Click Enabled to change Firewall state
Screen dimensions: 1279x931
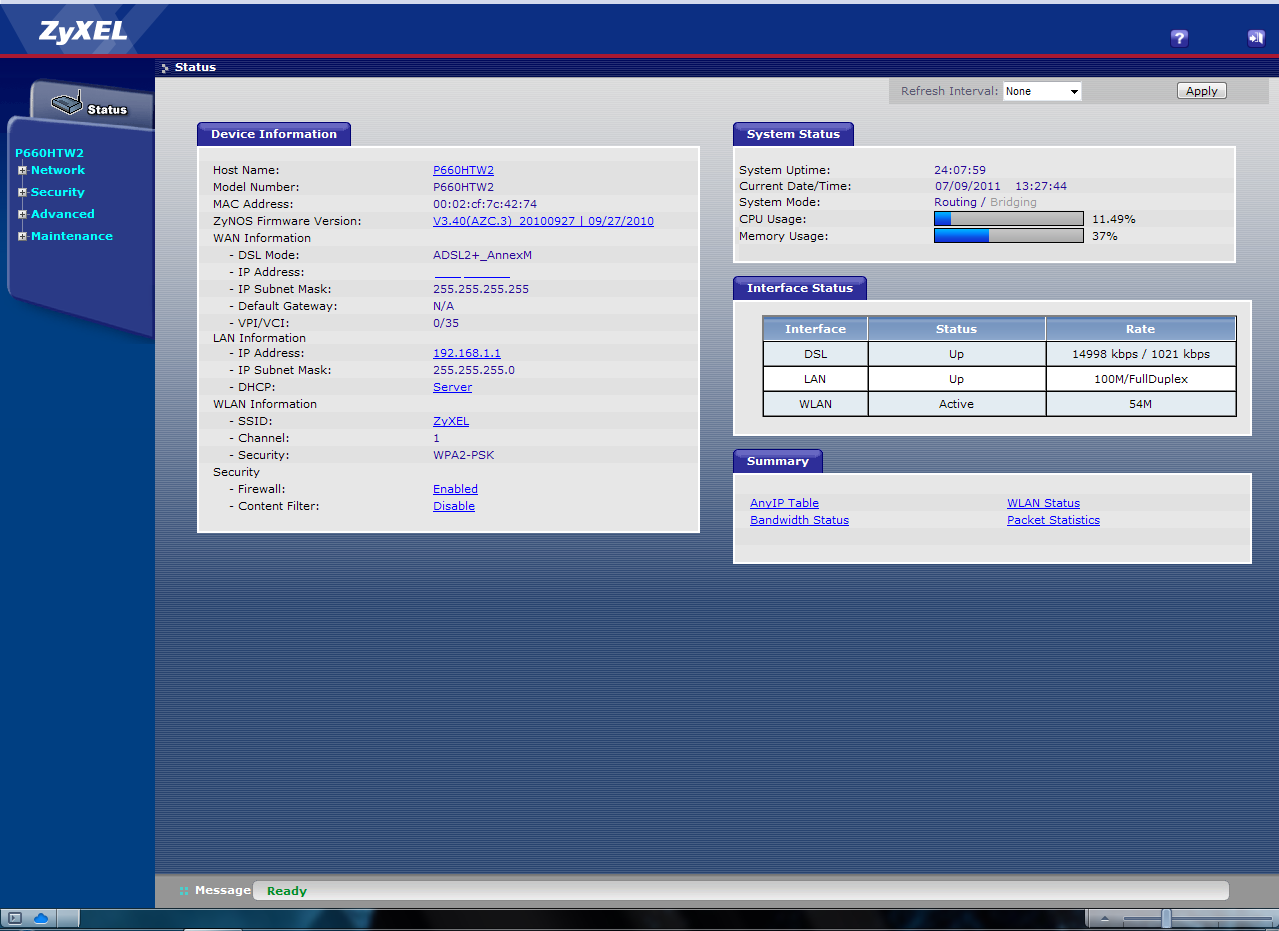455,488
